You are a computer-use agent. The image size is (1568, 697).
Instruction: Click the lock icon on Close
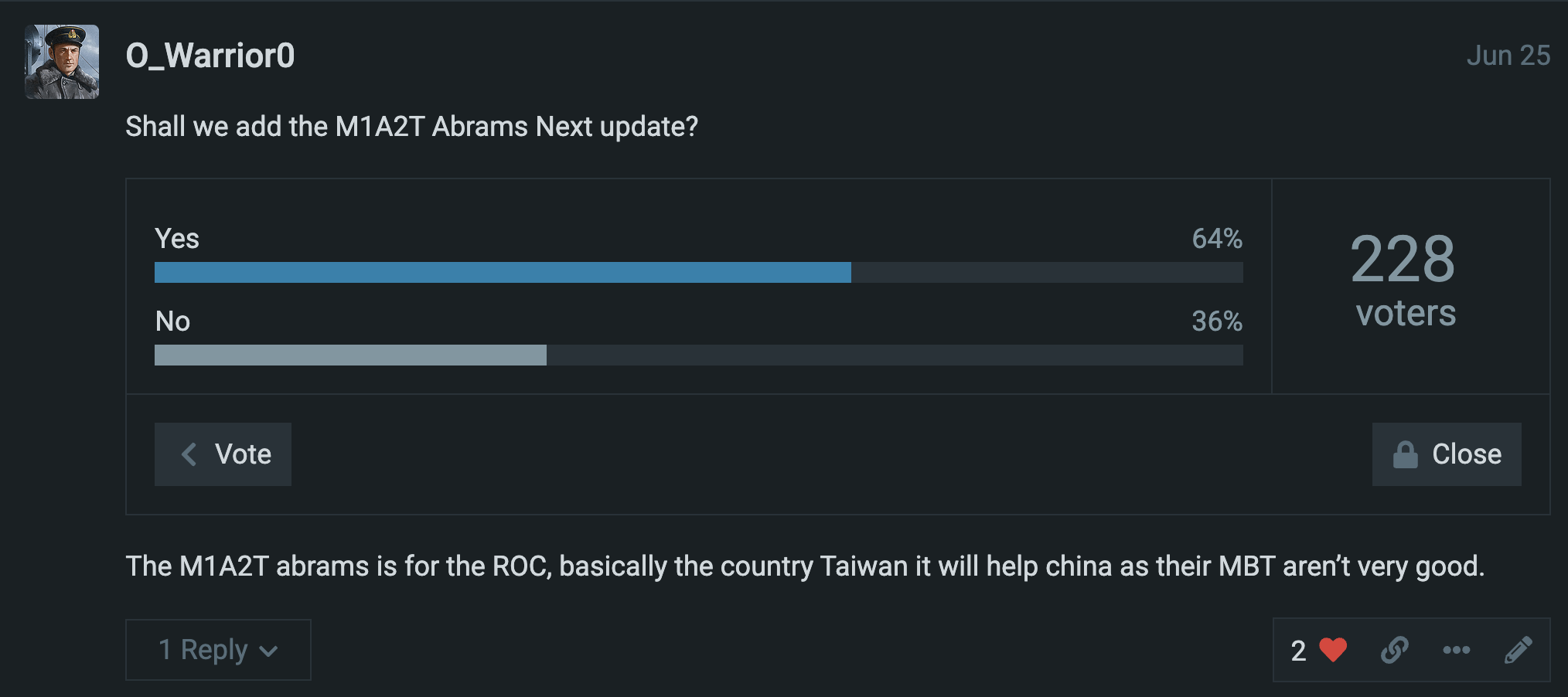pyautogui.click(x=1405, y=454)
